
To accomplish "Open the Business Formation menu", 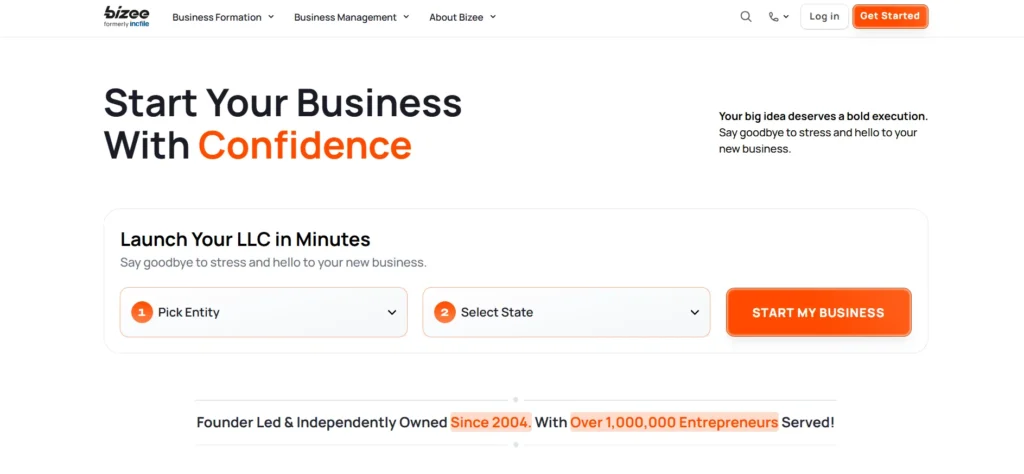I will click(x=217, y=17).
